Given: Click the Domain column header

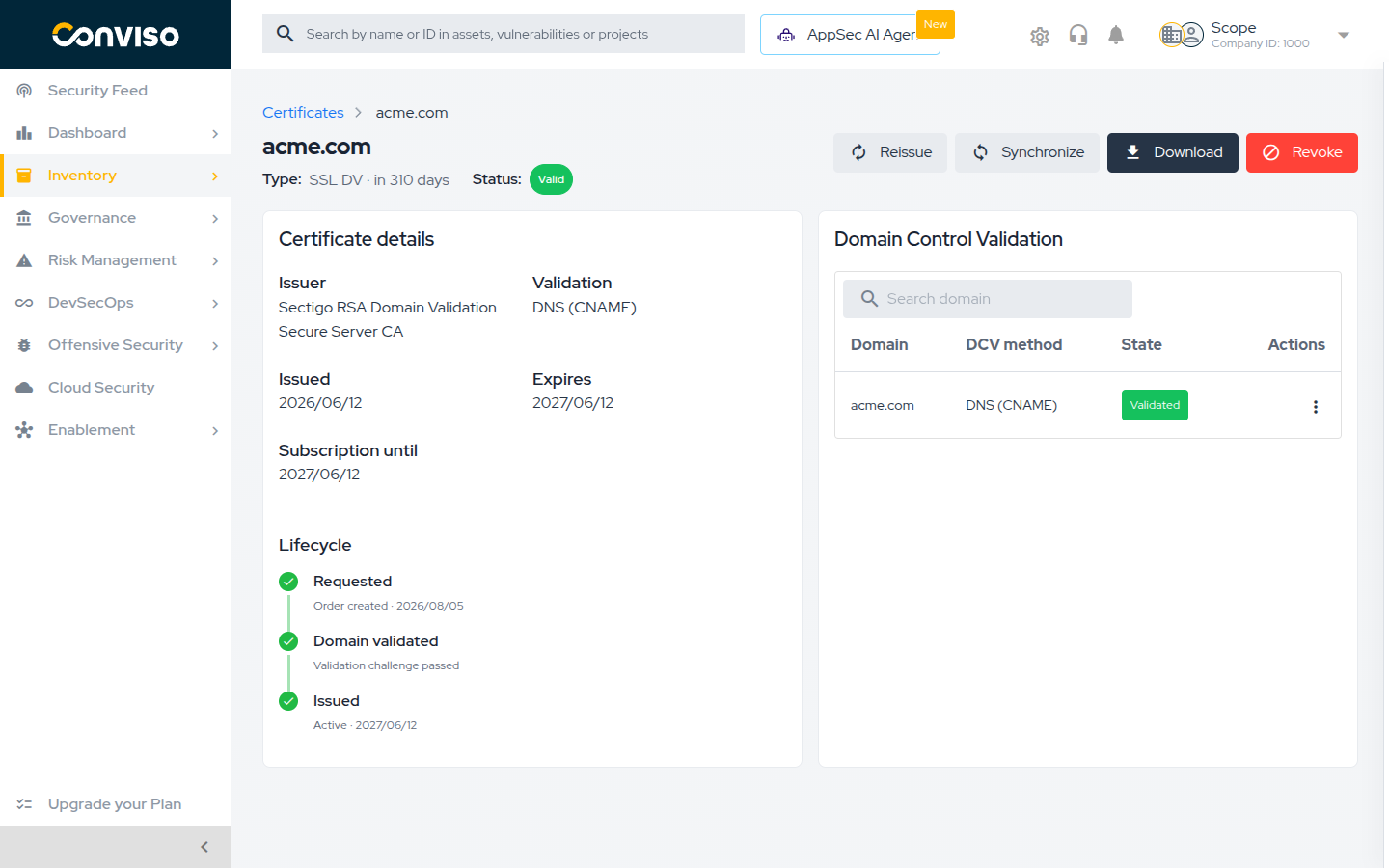Looking at the screenshot, I should click(880, 344).
